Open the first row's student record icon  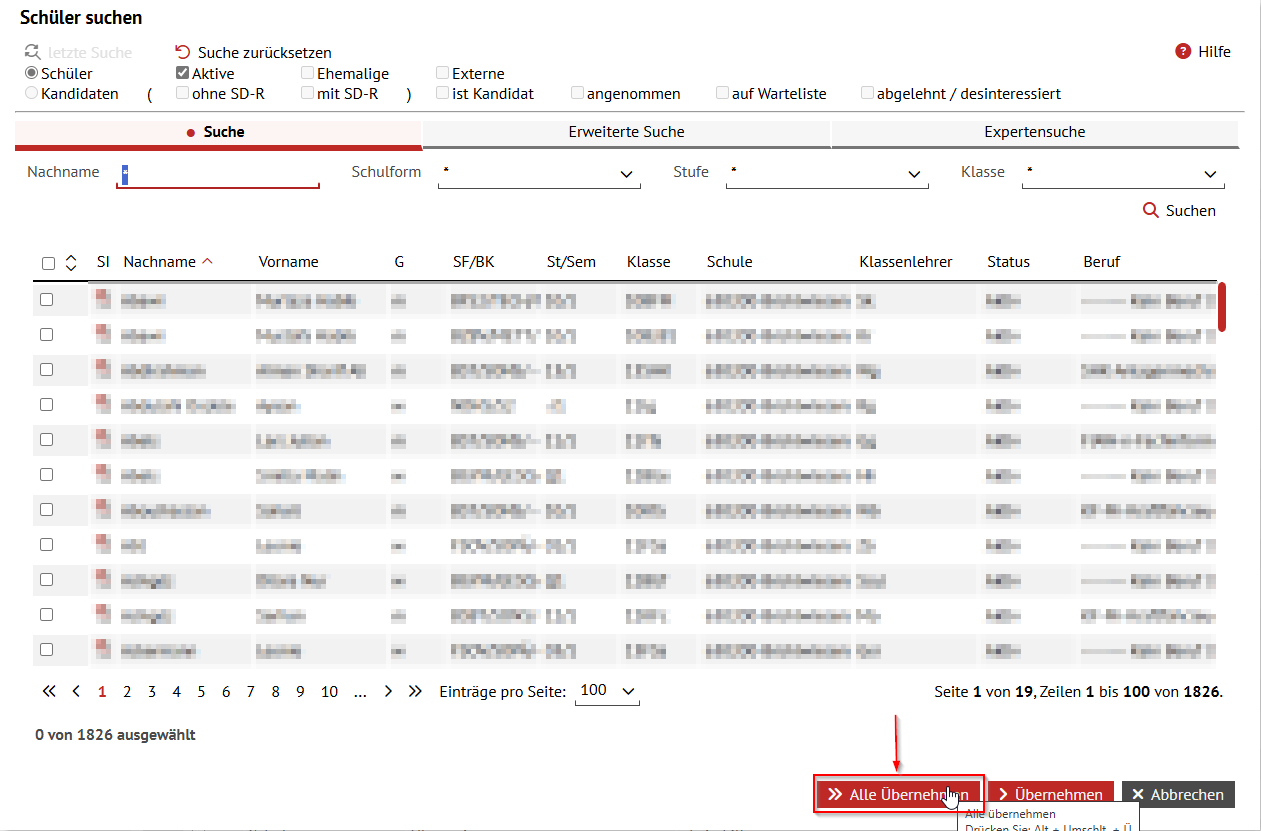[x=103, y=299]
